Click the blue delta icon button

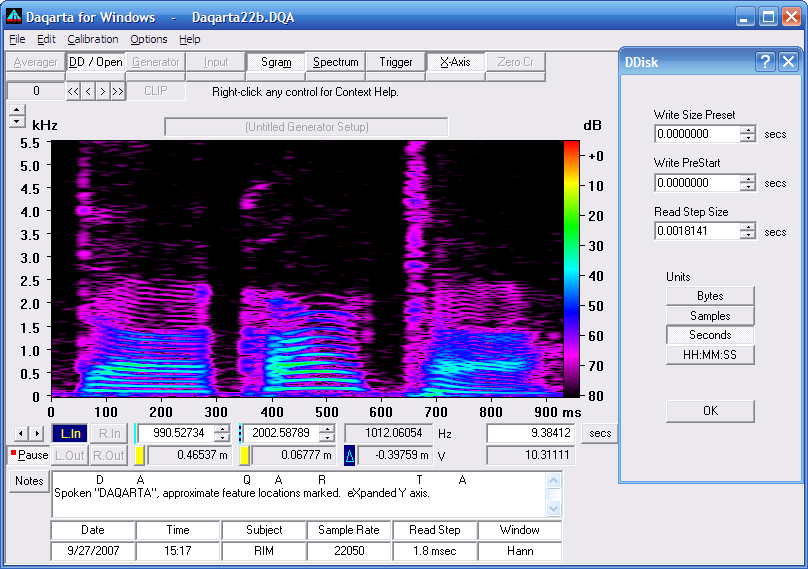point(350,456)
